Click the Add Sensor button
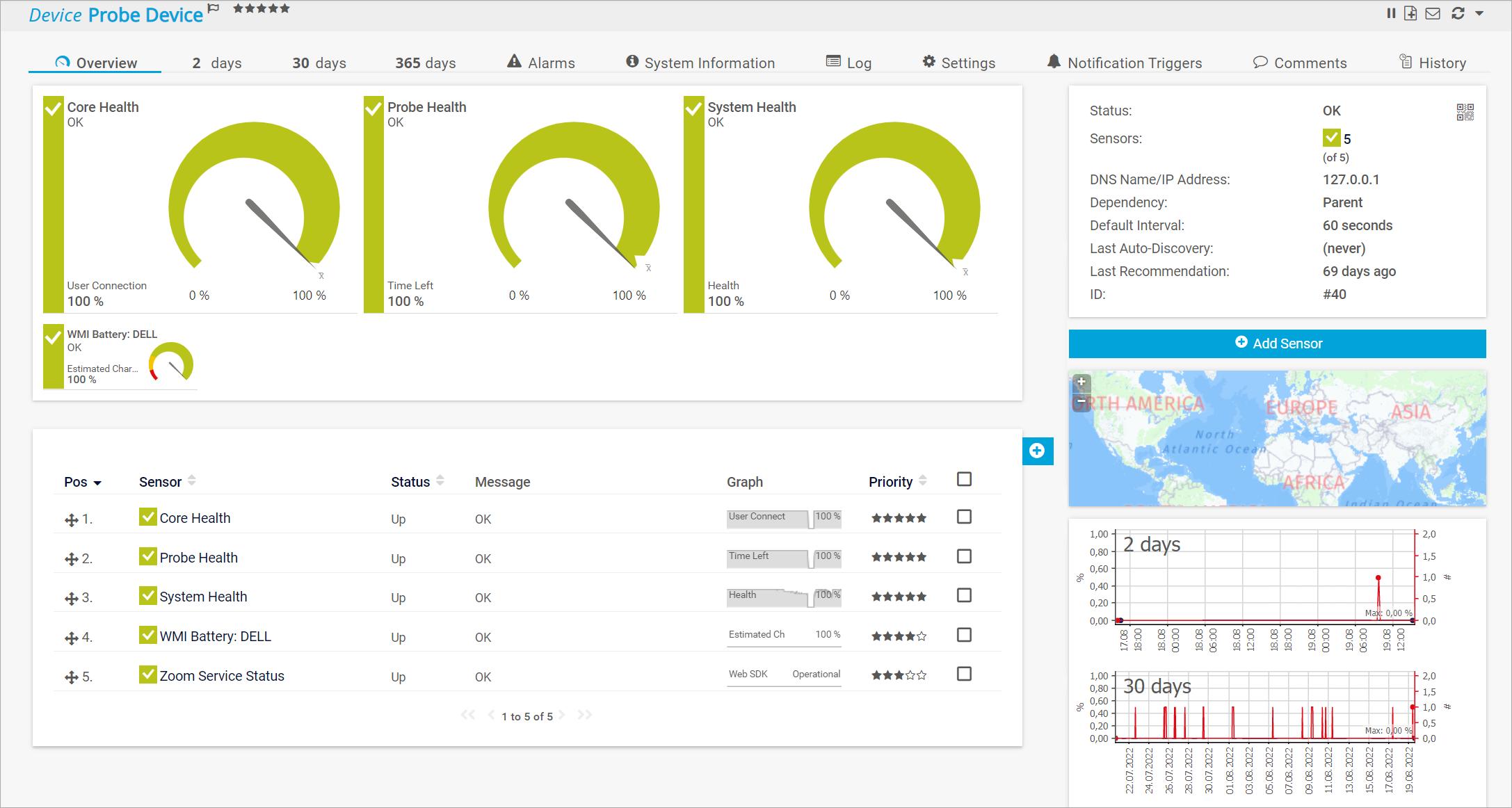The width and height of the screenshot is (1512, 808). coord(1278,344)
